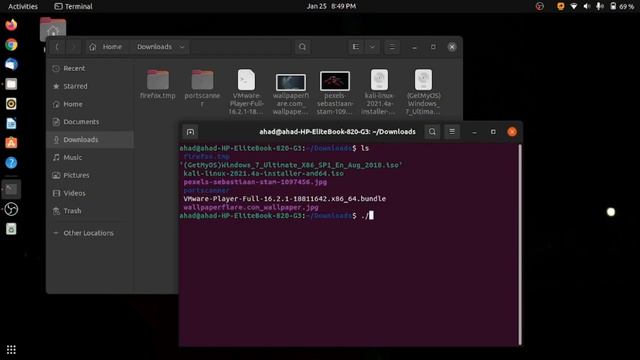Open a new tab in the terminal
640x360 pixels.
coord(190,132)
